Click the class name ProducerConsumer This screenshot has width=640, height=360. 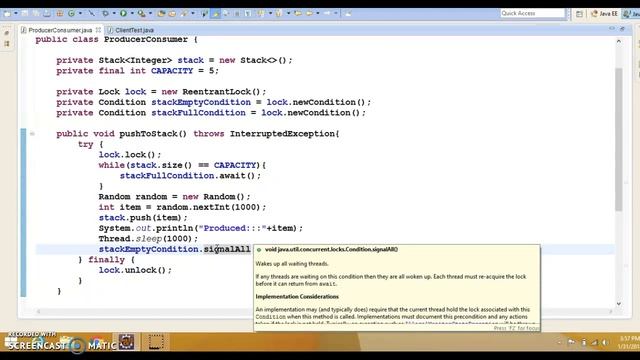coord(146,40)
